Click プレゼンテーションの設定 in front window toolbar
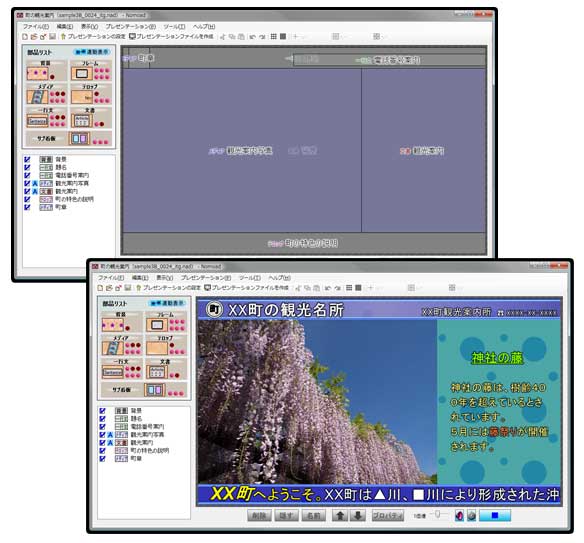The width and height of the screenshot is (584, 543). coord(168,288)
